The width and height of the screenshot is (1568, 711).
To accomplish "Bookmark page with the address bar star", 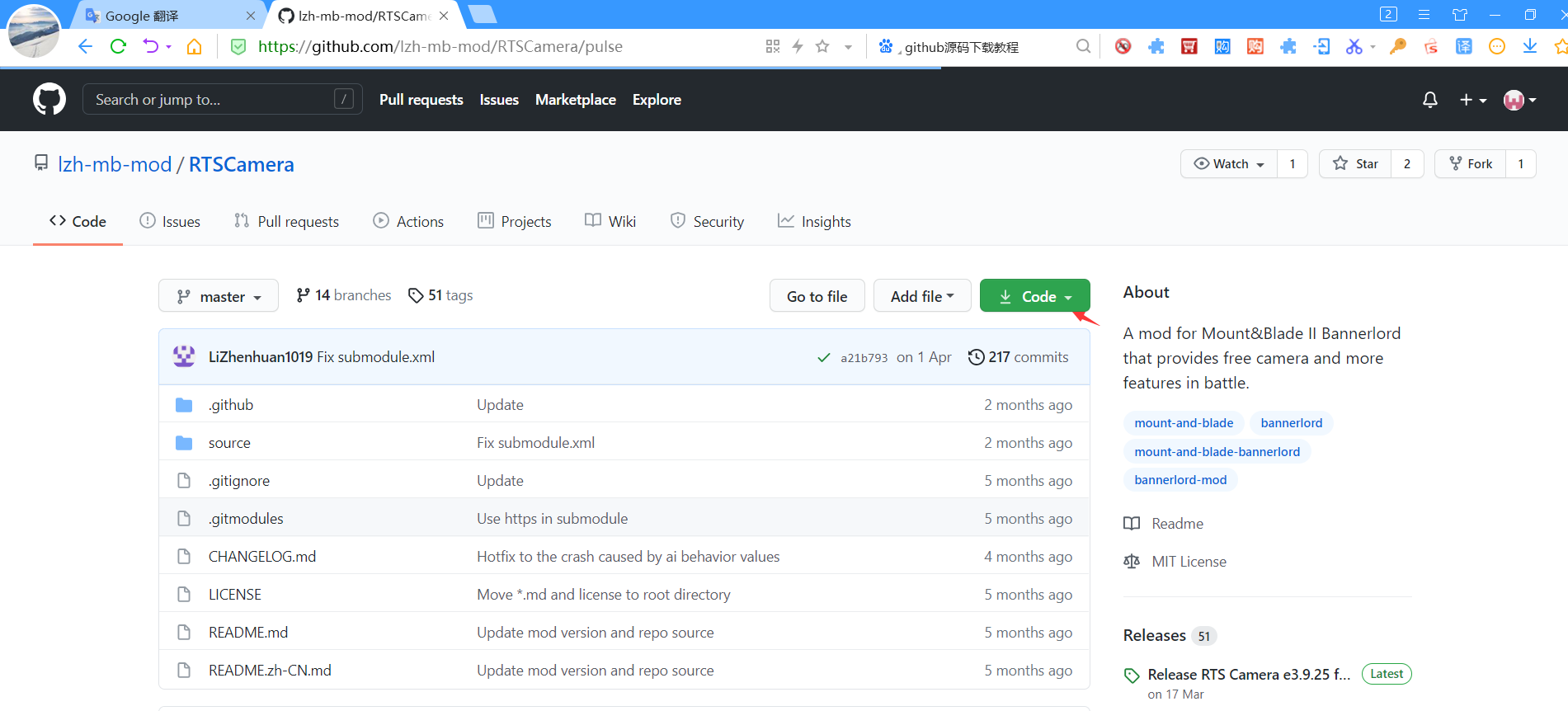I will 822,46.
